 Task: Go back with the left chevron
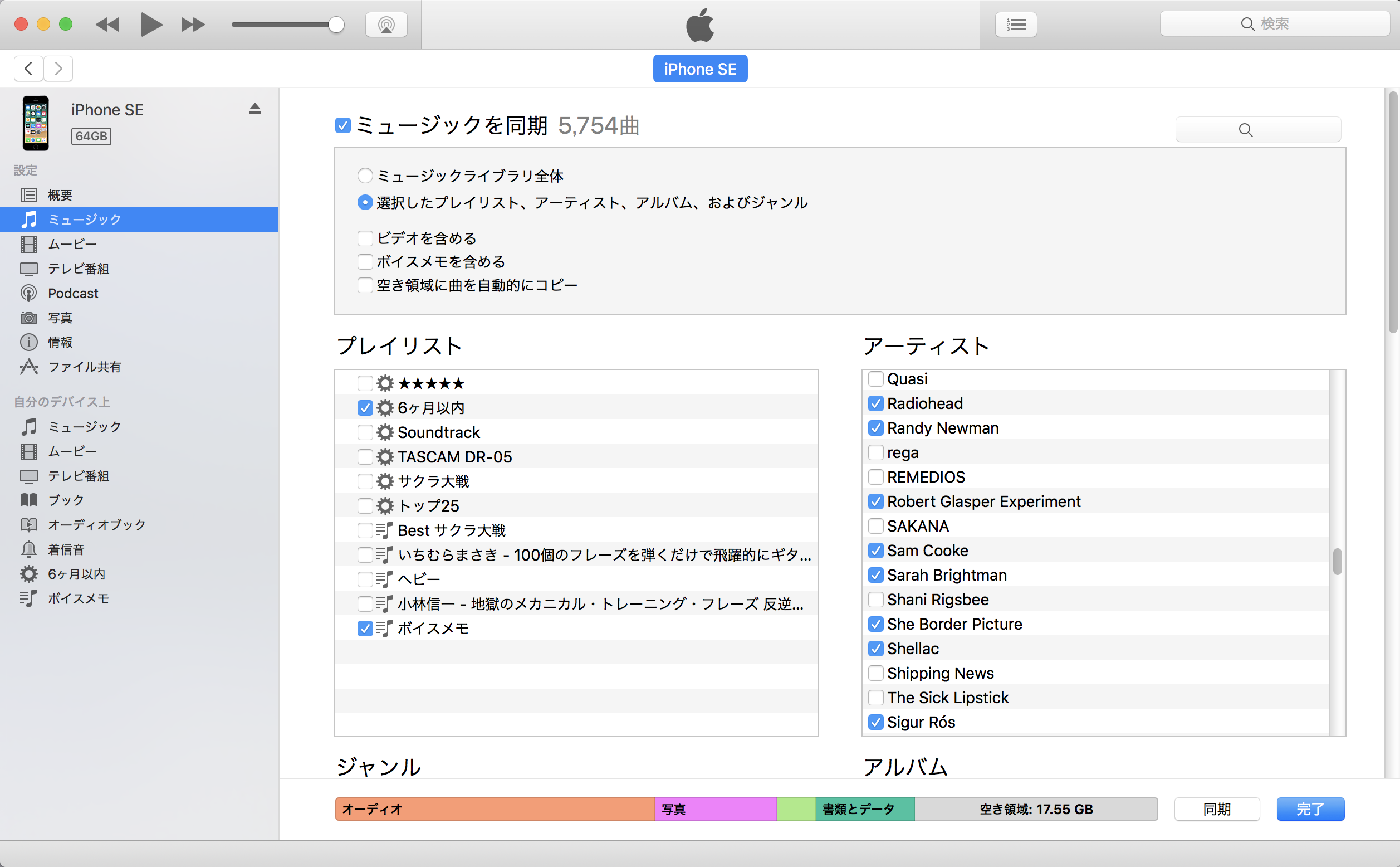28,69
